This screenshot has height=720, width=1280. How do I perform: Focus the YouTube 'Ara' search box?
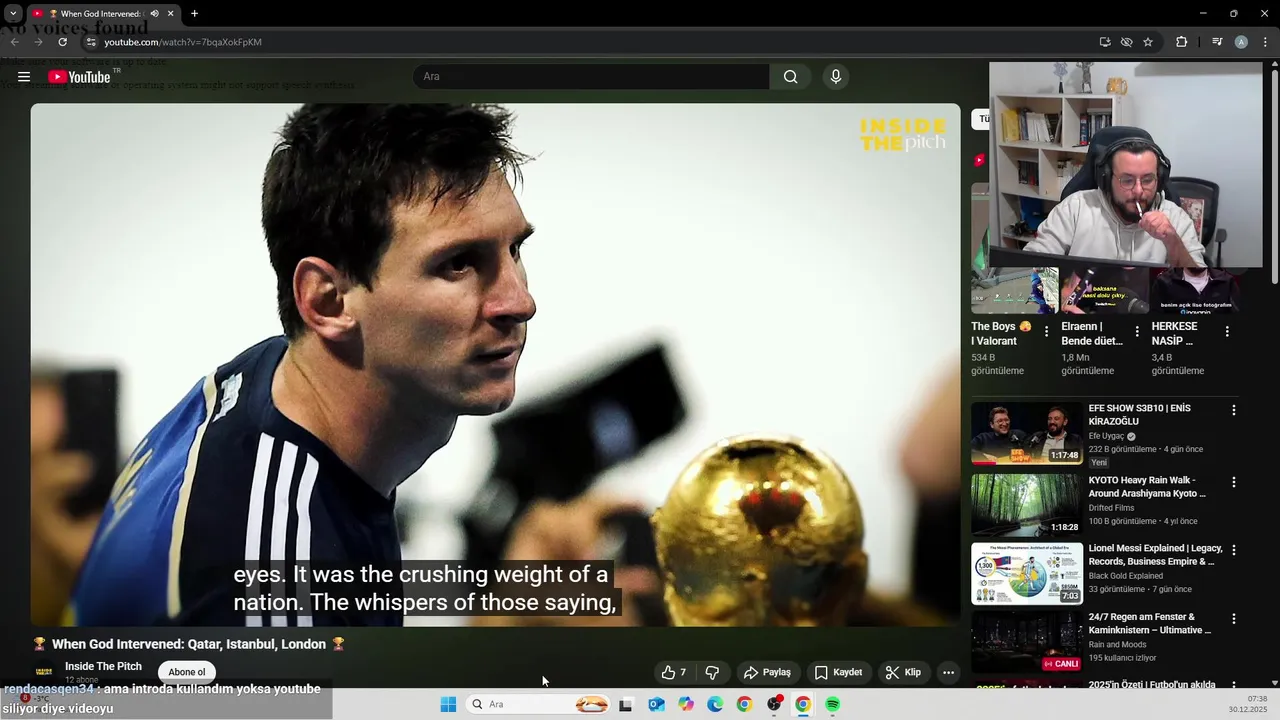point(591,77)
